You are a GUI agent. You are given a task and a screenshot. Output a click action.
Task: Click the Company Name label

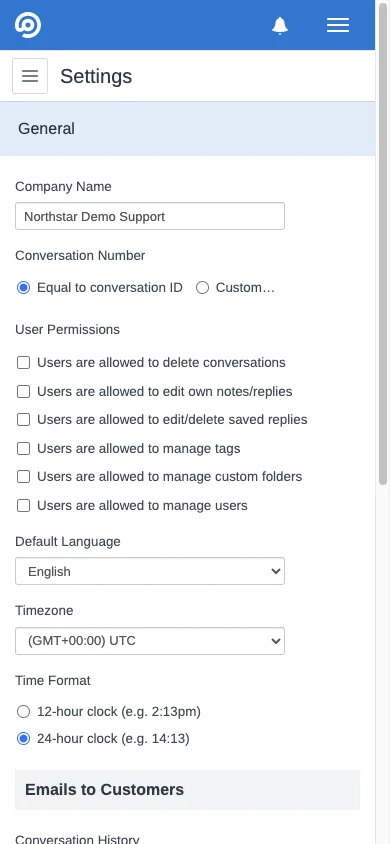coord(63,187)
